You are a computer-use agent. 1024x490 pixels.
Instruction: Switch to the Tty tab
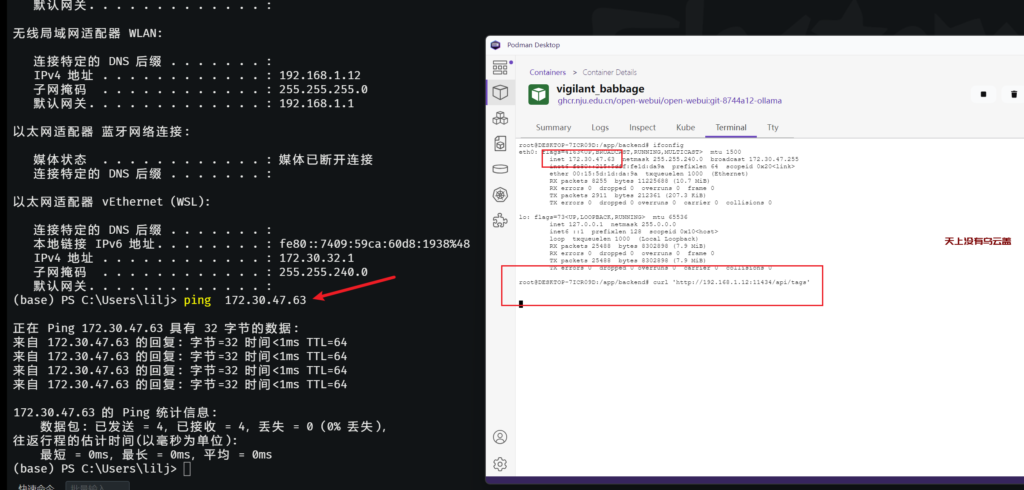point(773,127)
